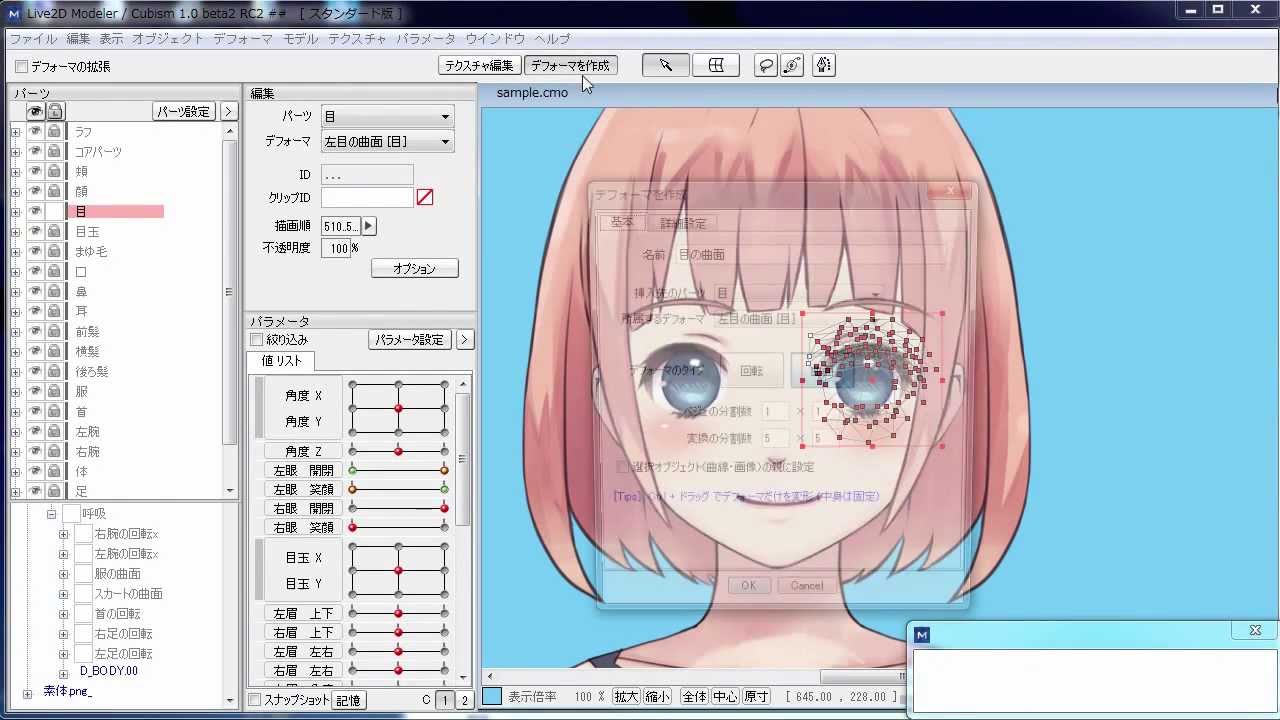Toggle lock on the 顔 part
Image resolution: width=1280 pixels, height=720 pixels.
(54, 192)
